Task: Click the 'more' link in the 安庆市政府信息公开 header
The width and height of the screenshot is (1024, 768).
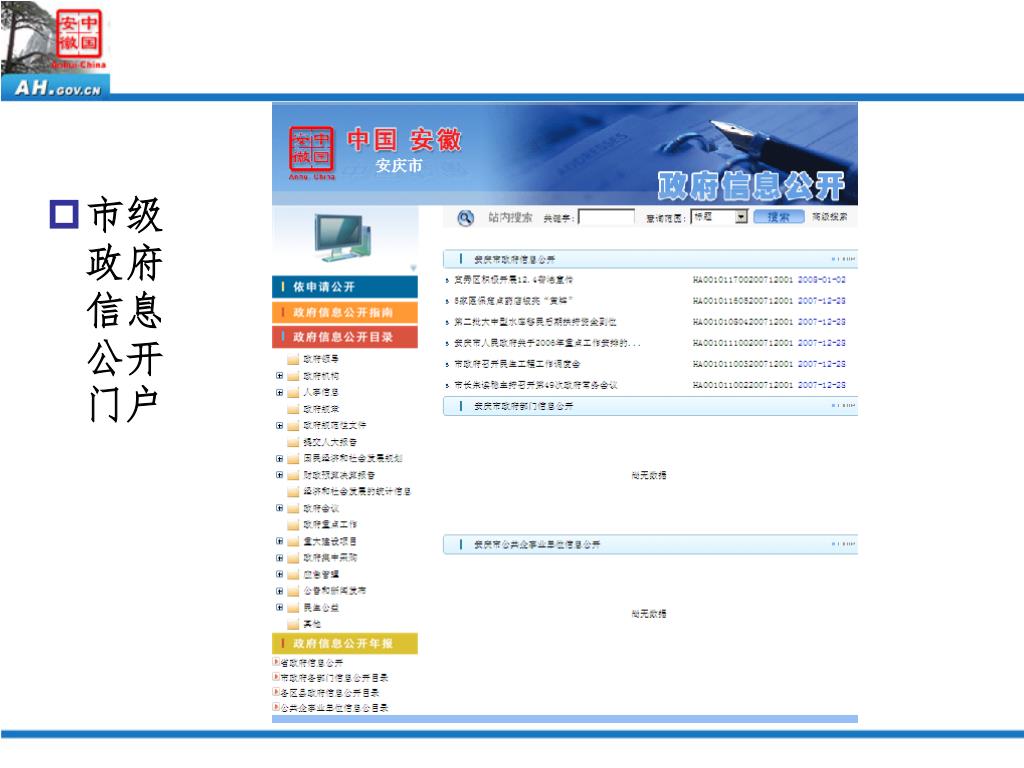Action: point(843,259)
